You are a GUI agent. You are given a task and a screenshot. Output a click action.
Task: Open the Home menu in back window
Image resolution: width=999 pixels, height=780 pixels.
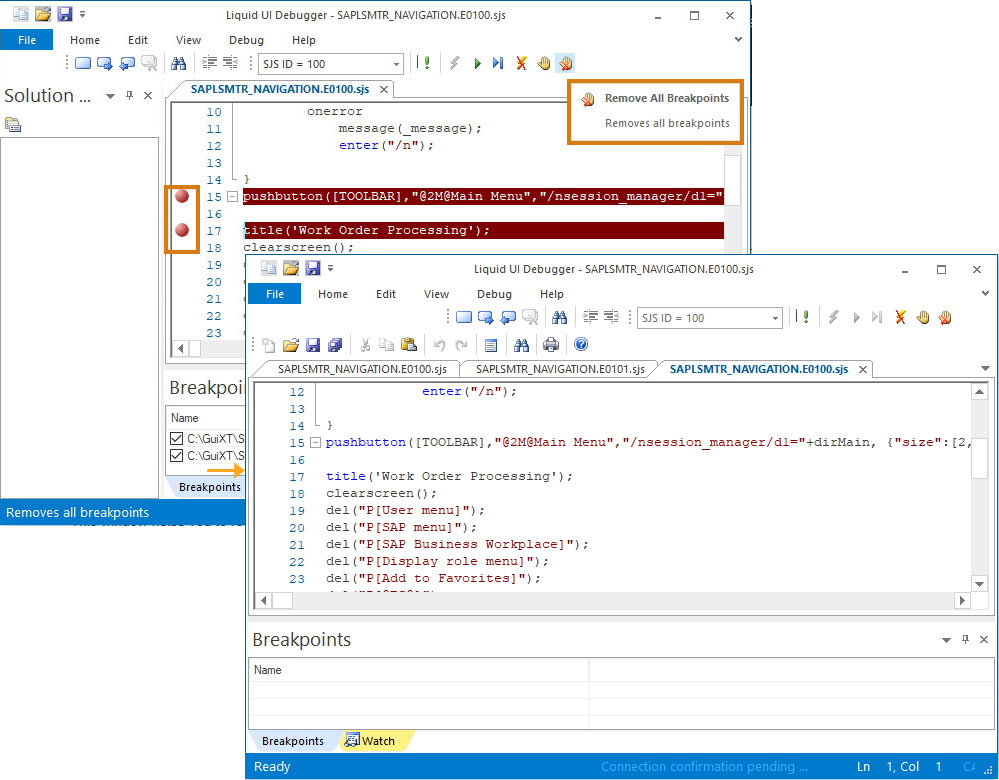pos(85,40)
